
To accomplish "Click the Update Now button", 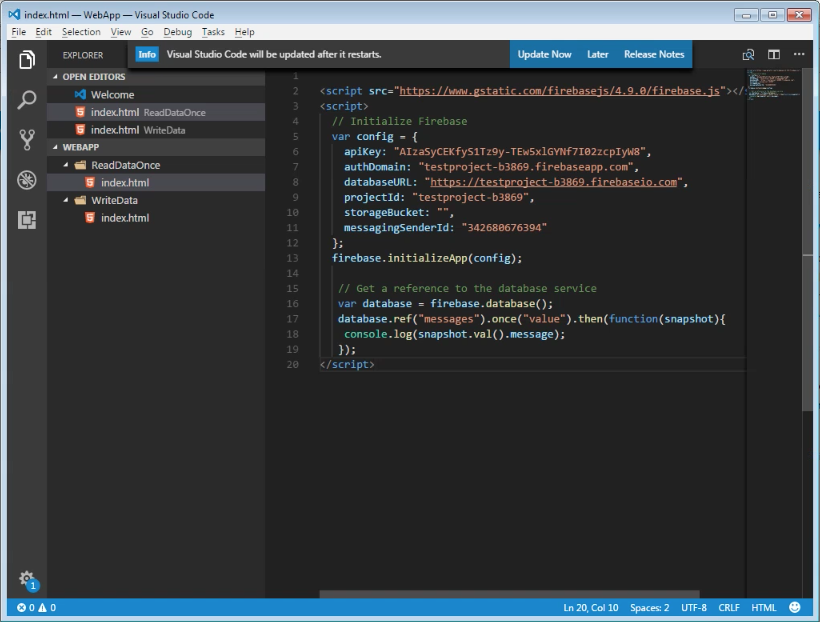I will coord(544,54).
